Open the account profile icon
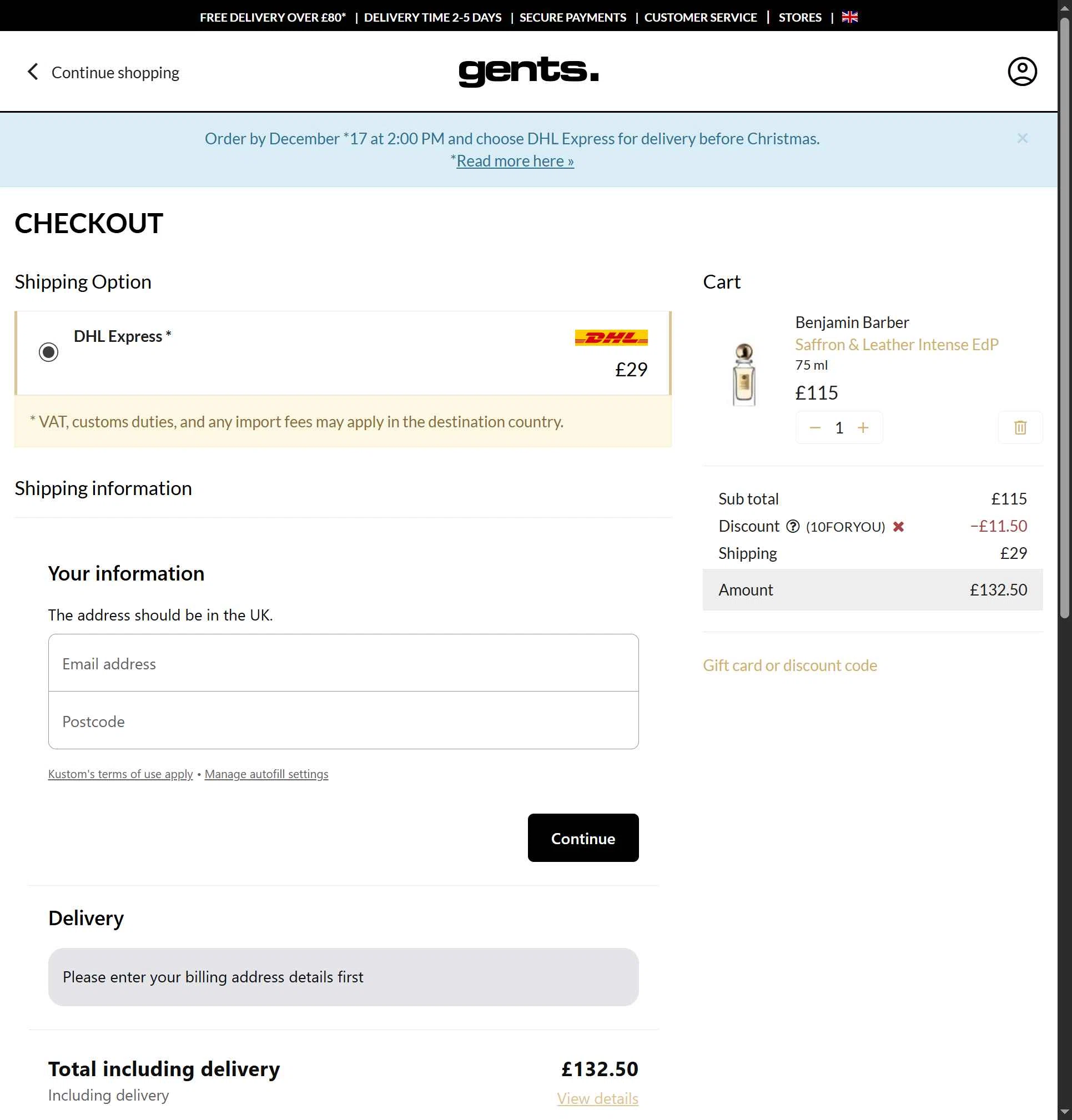The height and width of the screenshot is (1120, 1072). coord(1023,71)
